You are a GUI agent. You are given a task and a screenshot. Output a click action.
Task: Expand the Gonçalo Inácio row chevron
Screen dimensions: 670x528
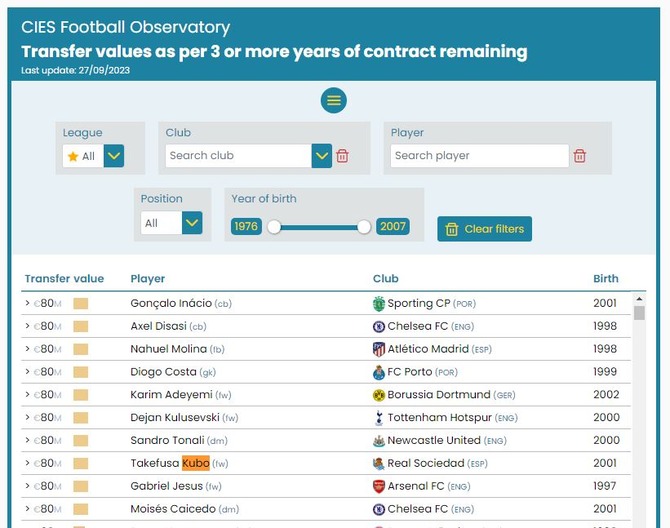(27, 303)
